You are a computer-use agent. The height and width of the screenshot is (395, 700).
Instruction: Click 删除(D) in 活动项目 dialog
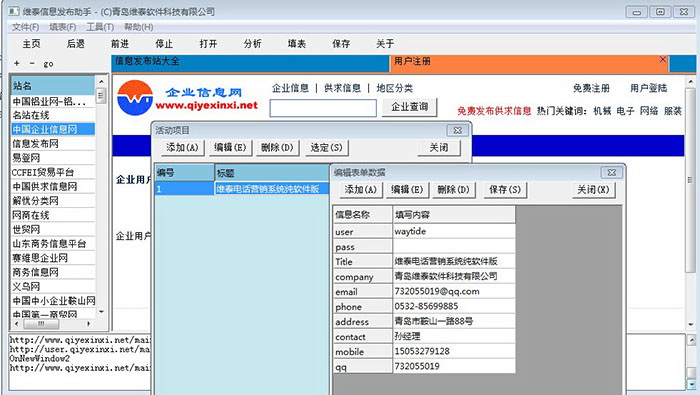[277, 148]
